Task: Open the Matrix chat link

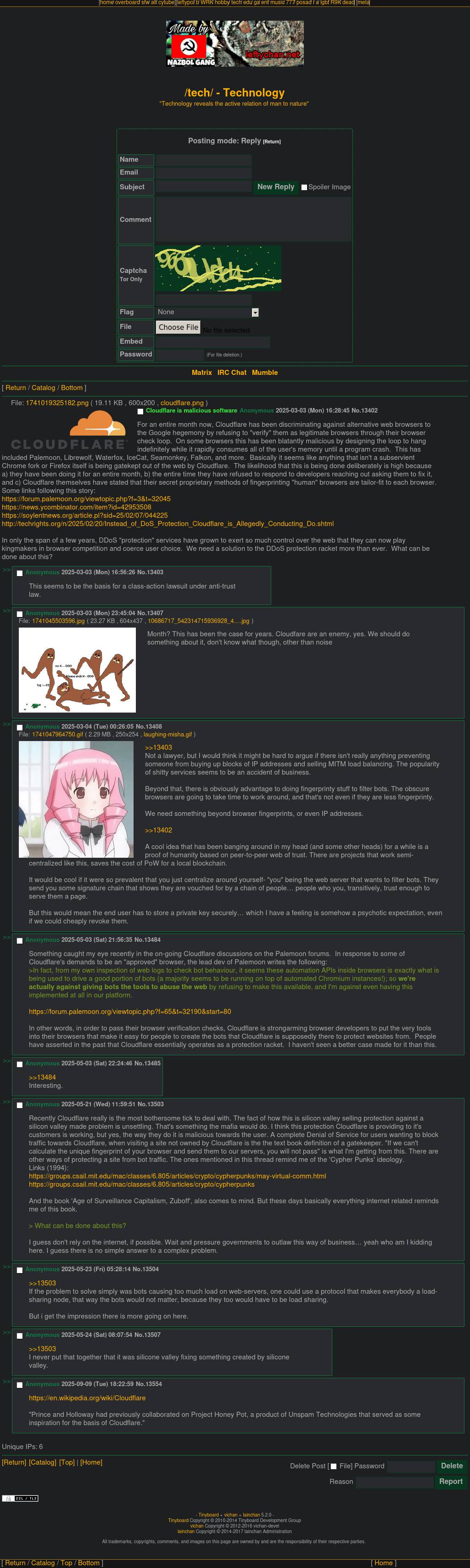Action: (x=202, y=373)
